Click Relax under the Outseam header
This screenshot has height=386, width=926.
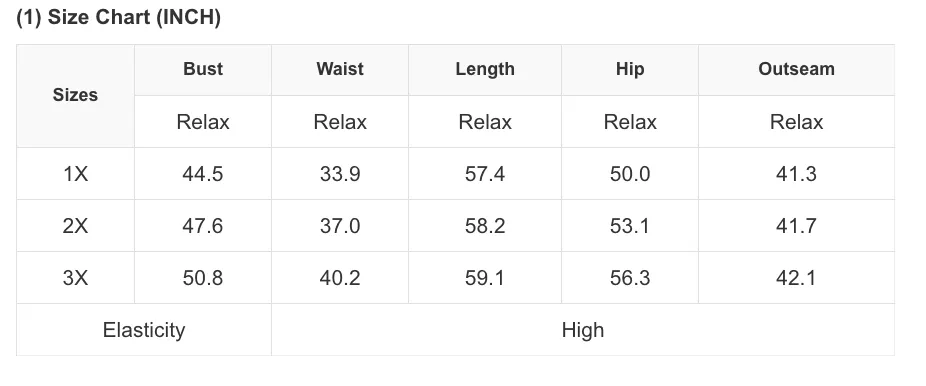[796, 122]
